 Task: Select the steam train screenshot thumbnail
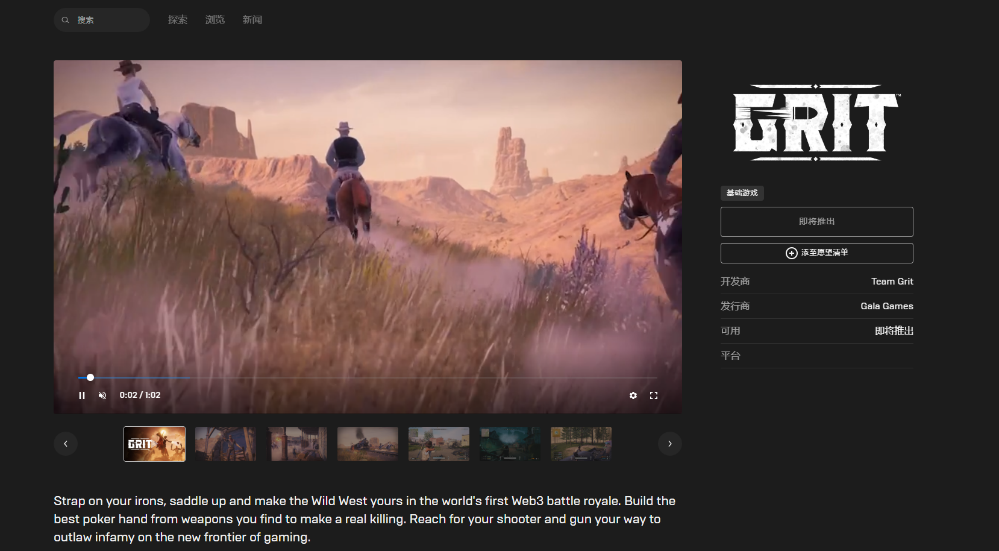(367, 444)
